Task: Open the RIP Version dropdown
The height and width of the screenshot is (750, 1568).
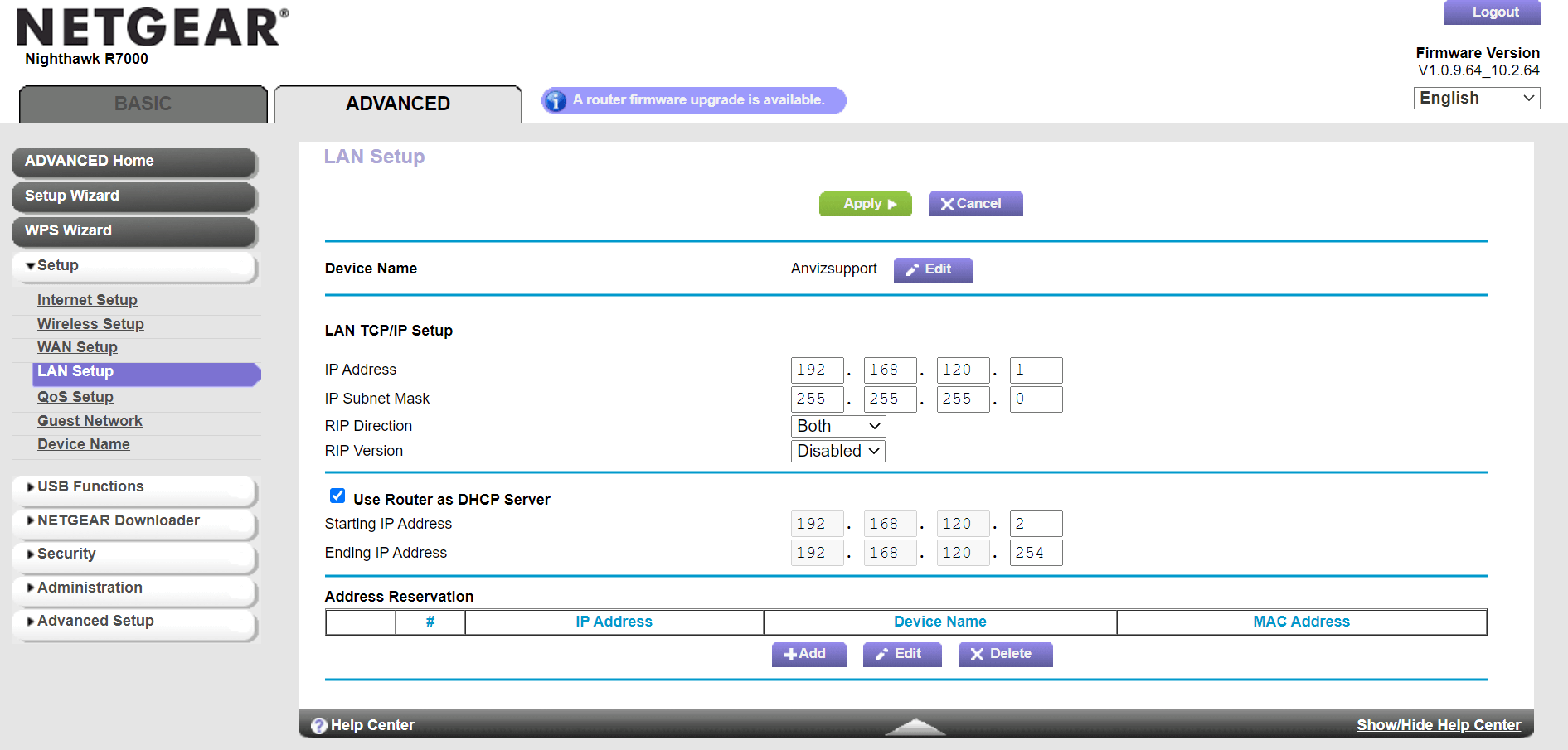Action: point(837,451)
